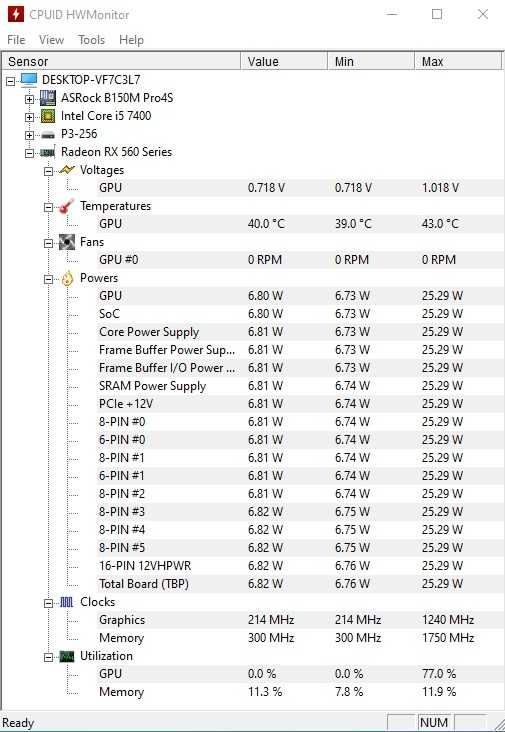
Task: Select the Memory row under Clocks
Action: tap(299, 638)
